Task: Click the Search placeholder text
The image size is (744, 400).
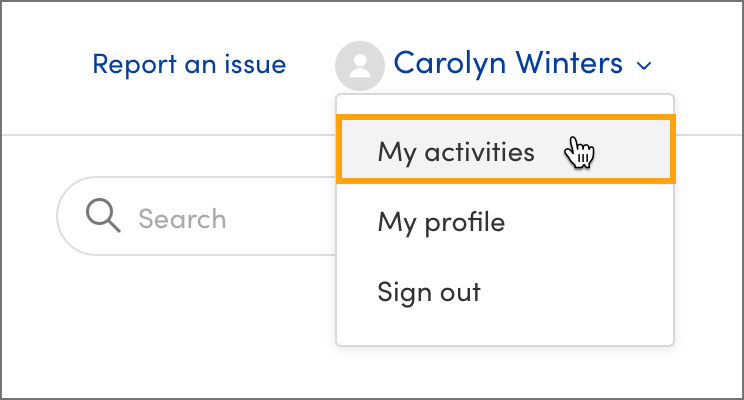Action: point(182,219)
